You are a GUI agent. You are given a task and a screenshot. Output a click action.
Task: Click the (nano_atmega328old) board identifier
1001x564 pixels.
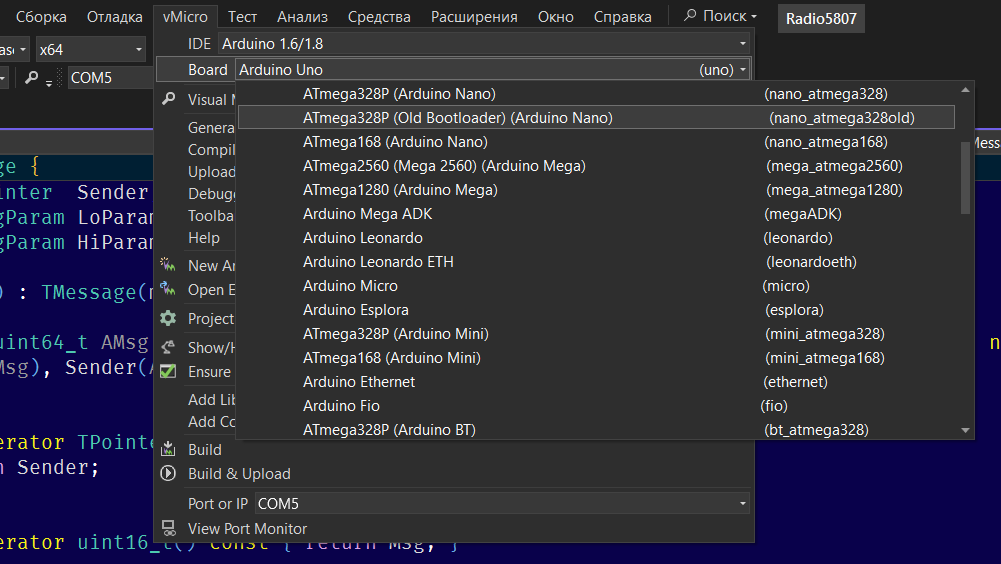click(841, 118)
